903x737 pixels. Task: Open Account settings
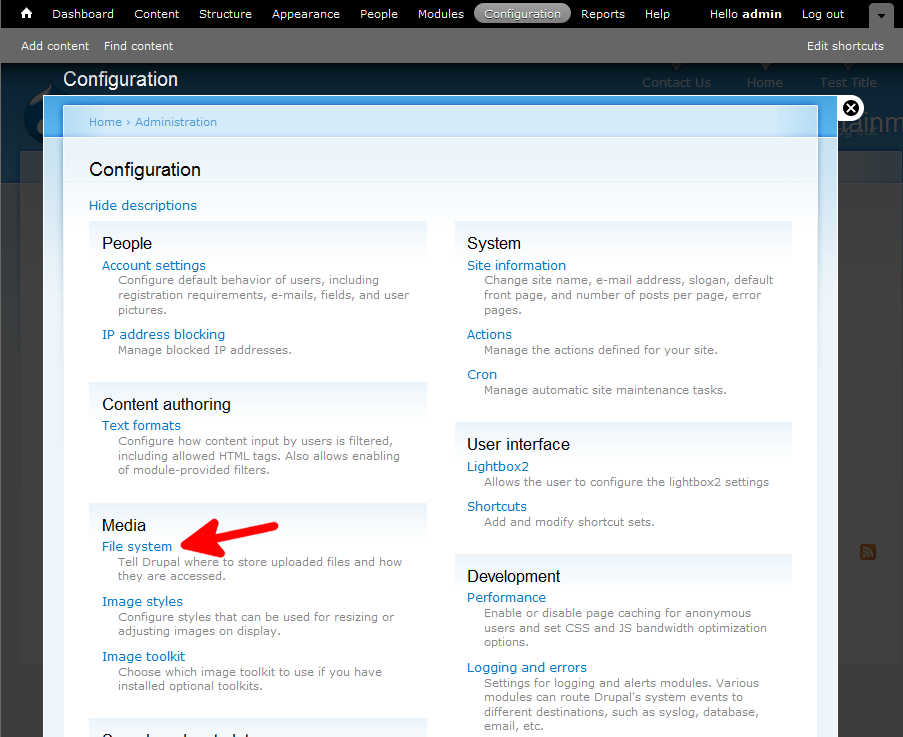[x=154, y=265]
